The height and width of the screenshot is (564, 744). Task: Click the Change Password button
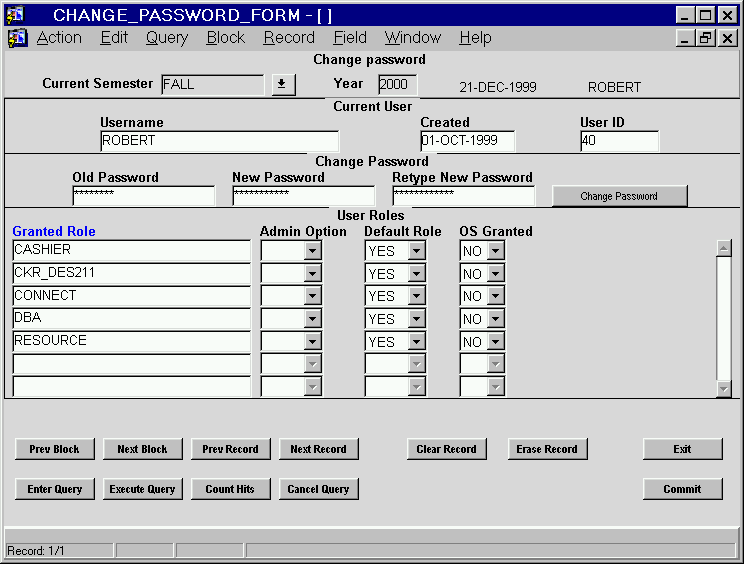pyautogui.click(x=619, y=196)
